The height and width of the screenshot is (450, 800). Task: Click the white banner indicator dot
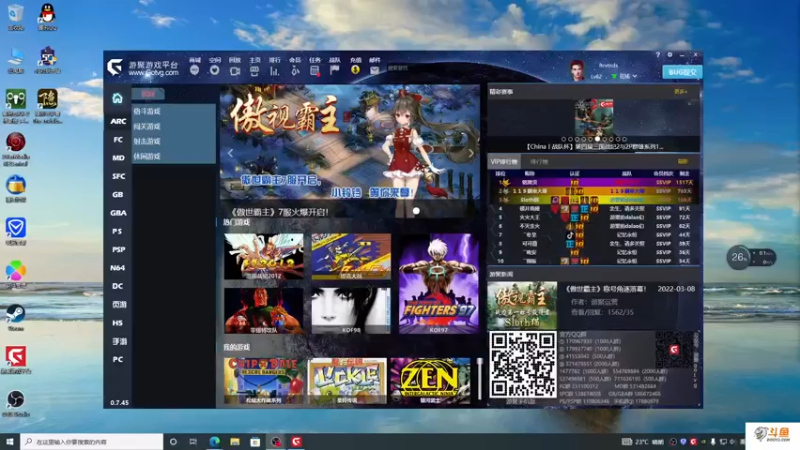416,211
